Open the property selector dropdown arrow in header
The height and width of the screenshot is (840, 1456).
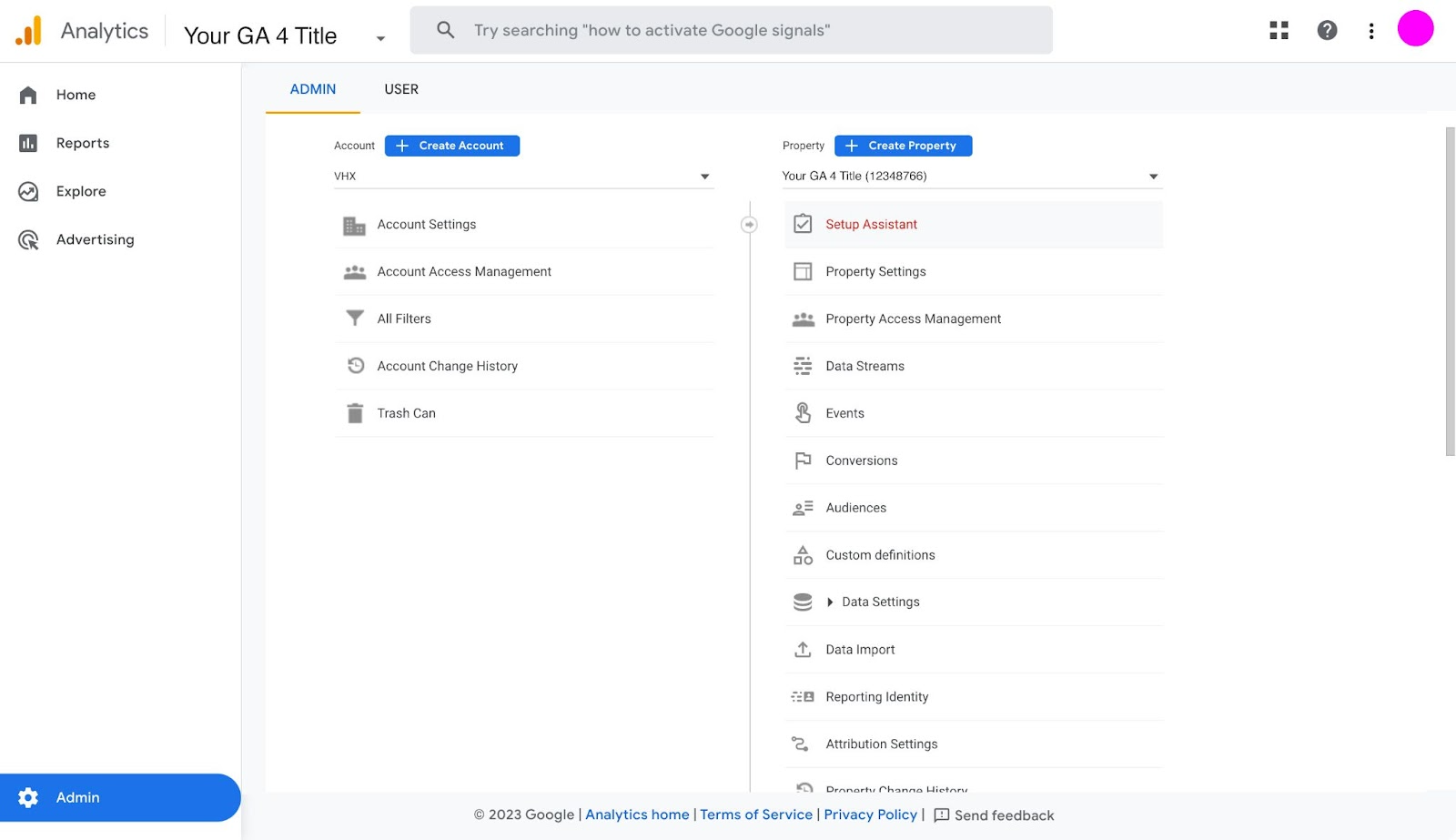coord(380,38)
